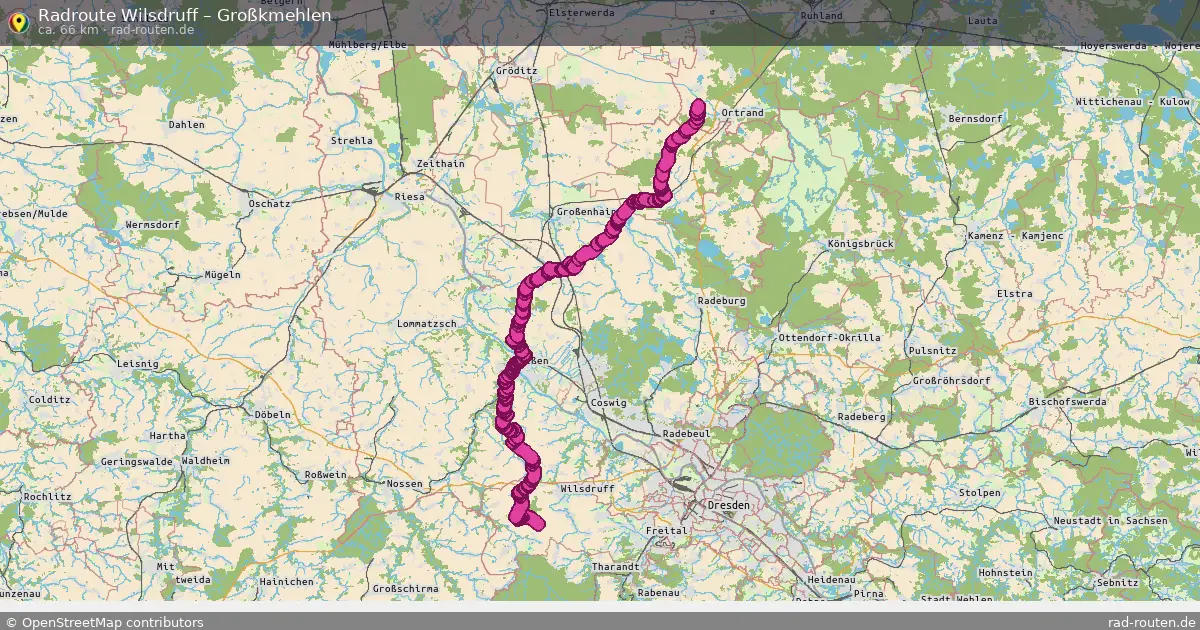Click the Kamenz - Kamjenc label

coord(1015,235)
